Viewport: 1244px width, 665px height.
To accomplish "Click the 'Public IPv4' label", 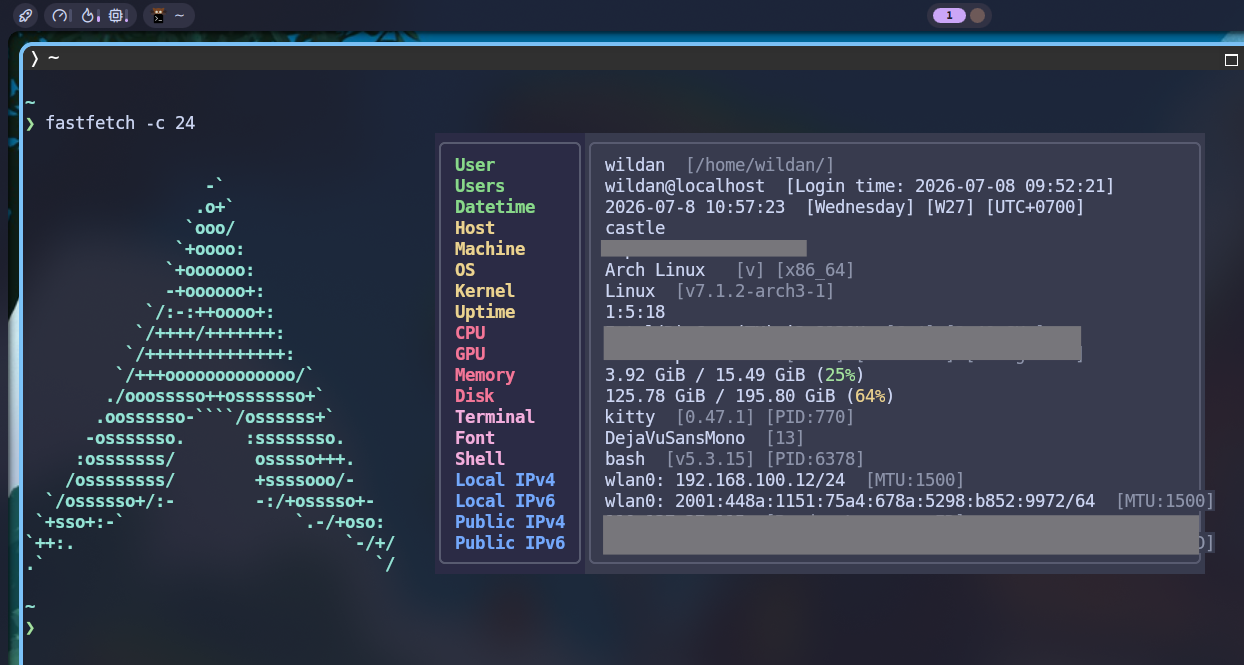I will [x=510, y=522].
